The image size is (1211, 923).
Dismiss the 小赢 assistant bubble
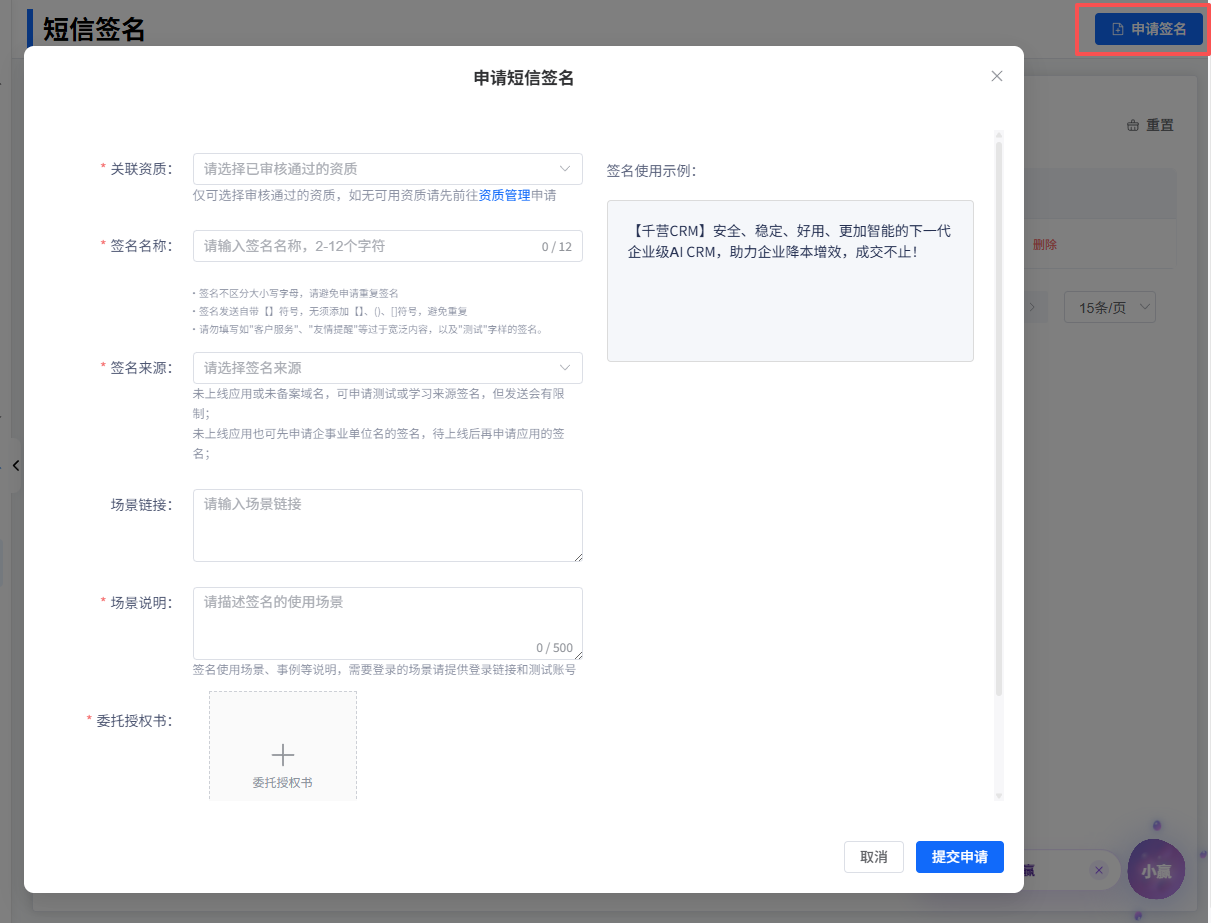coord(1099,870)
